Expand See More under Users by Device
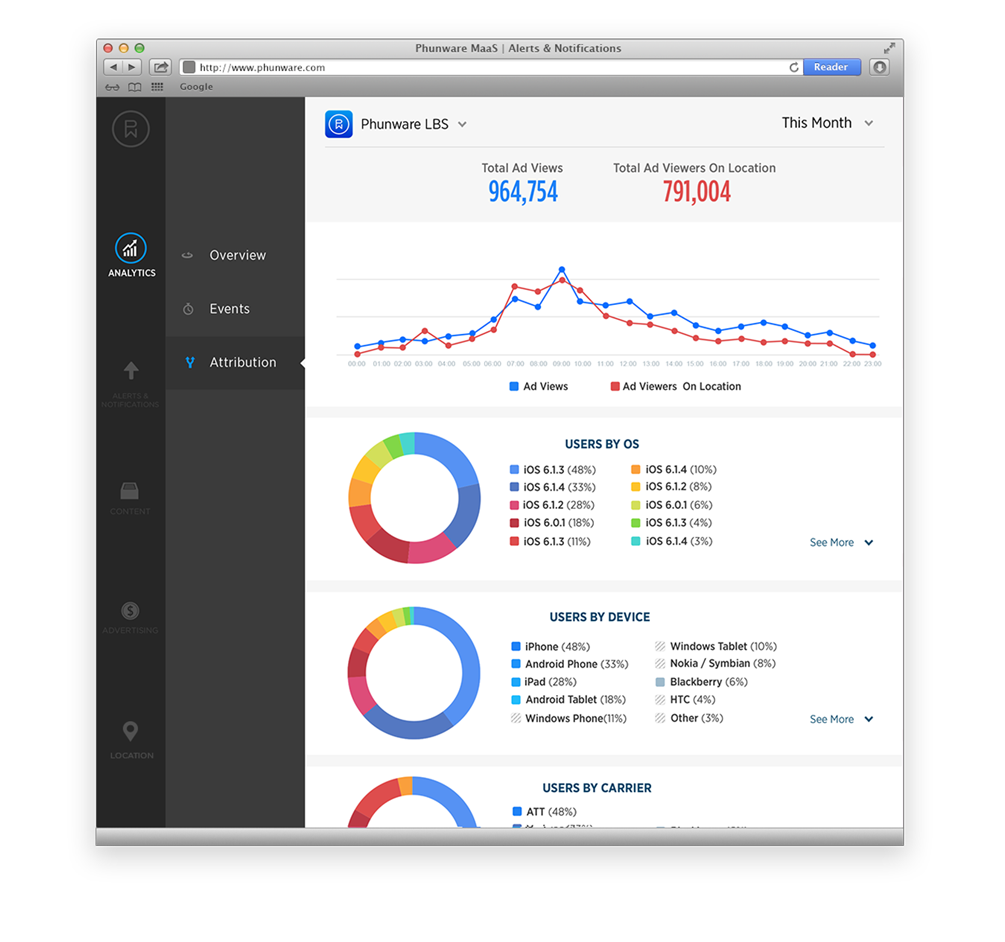 841,720
